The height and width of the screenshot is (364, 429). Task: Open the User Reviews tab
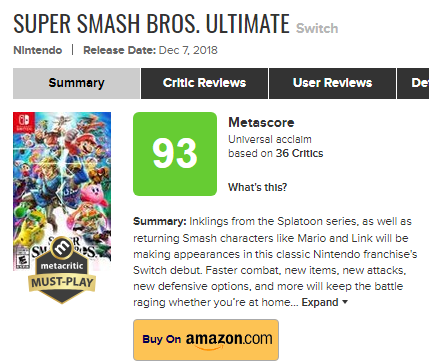point(332,83)
